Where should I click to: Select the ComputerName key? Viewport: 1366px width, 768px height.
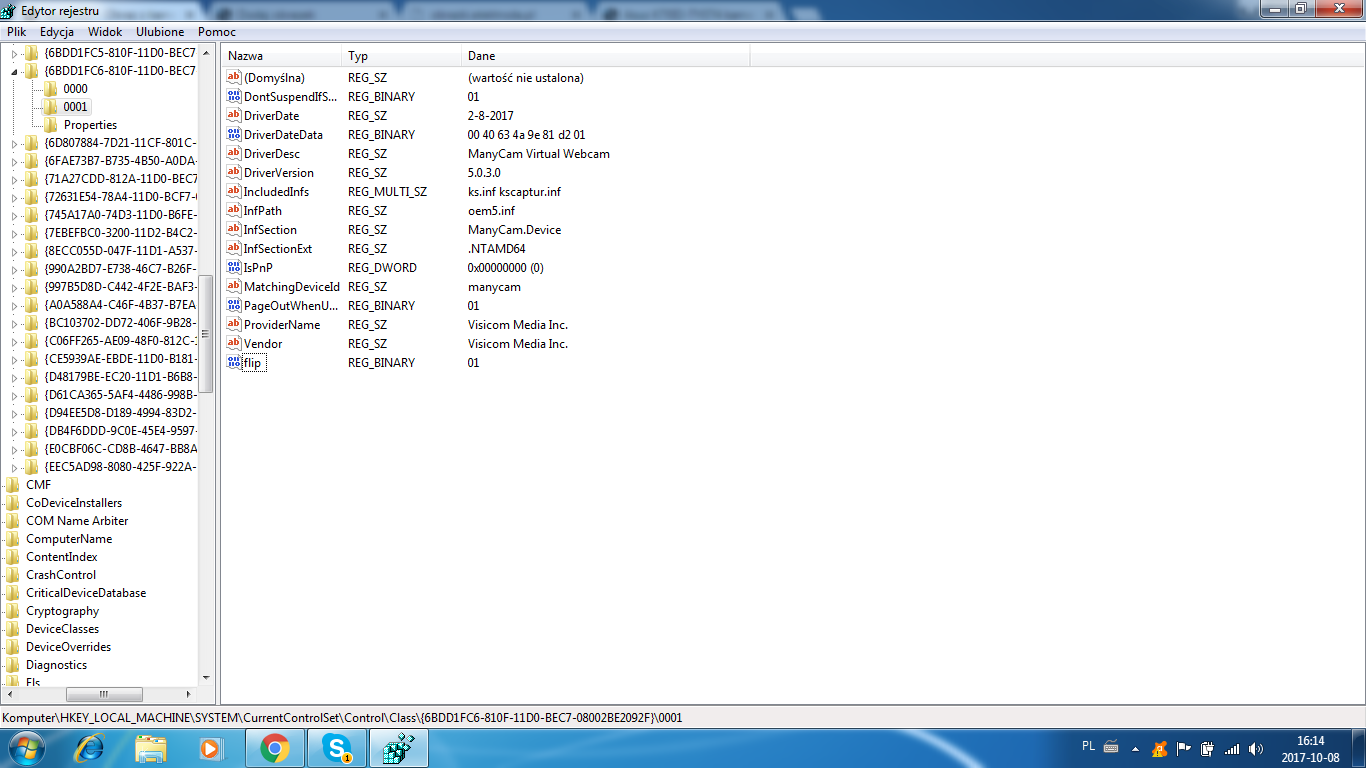[69, 539]
